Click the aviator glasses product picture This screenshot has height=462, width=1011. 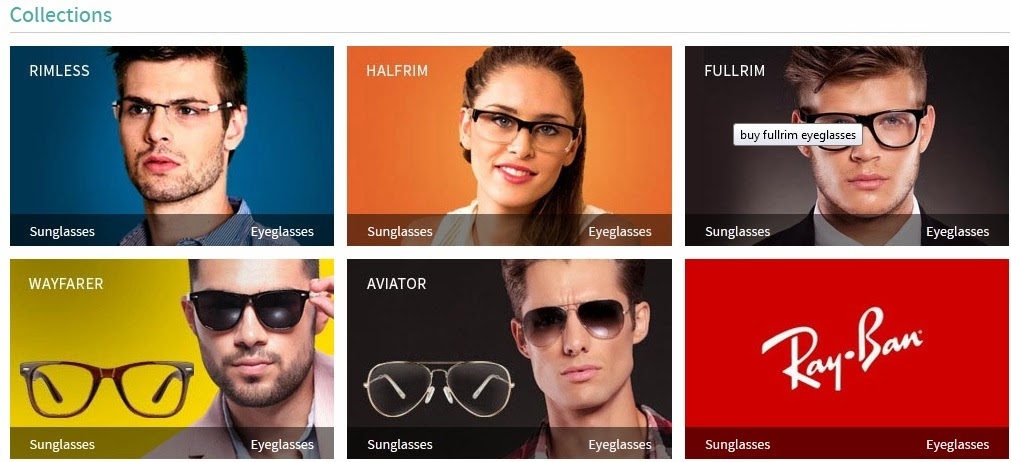tap(440, 388)
